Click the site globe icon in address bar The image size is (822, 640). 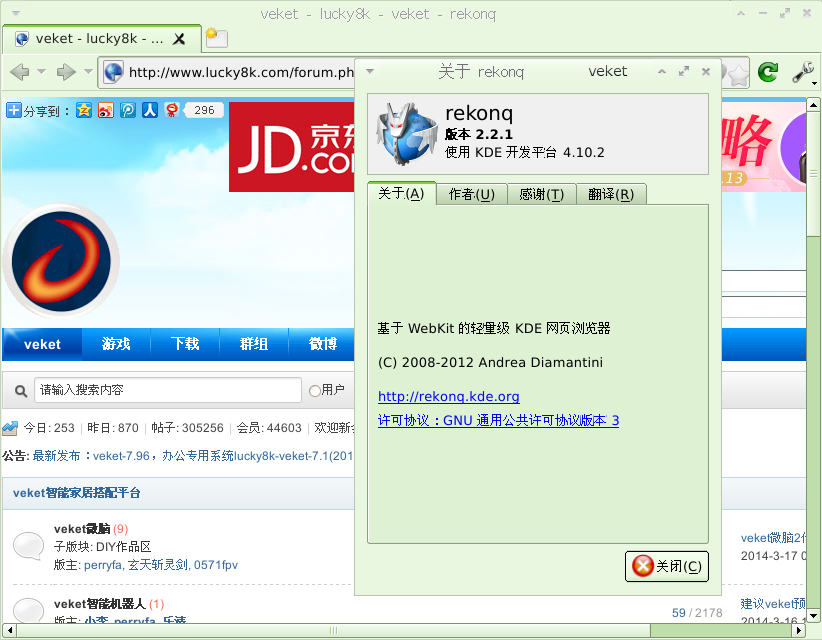(113, 72)
